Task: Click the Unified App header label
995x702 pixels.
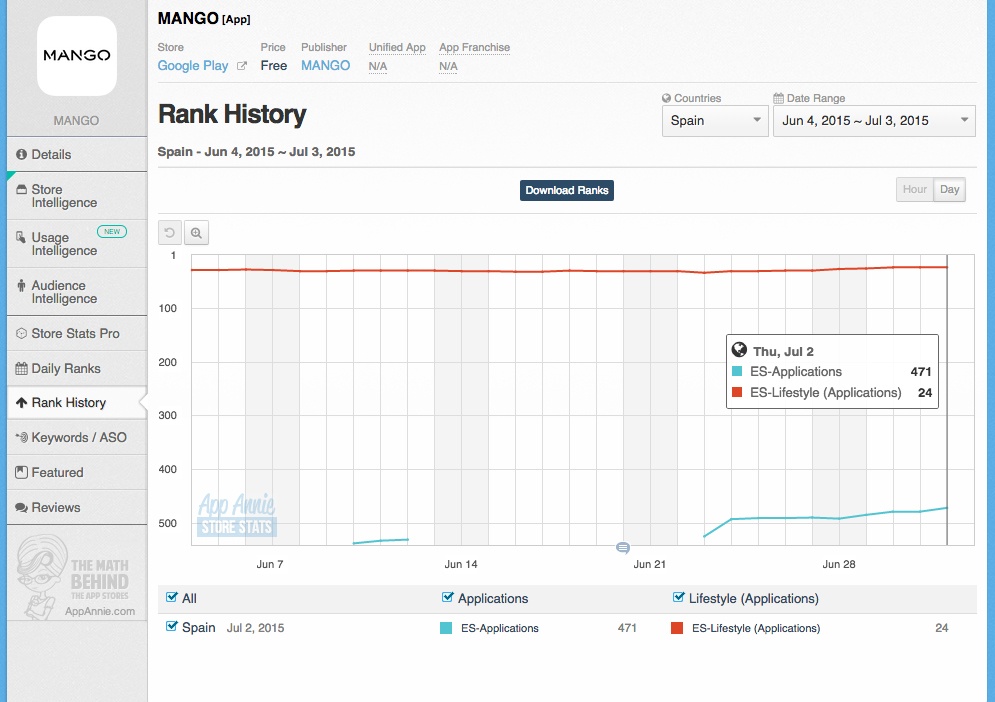Action: pyautogui.click(x=397, y=48)
